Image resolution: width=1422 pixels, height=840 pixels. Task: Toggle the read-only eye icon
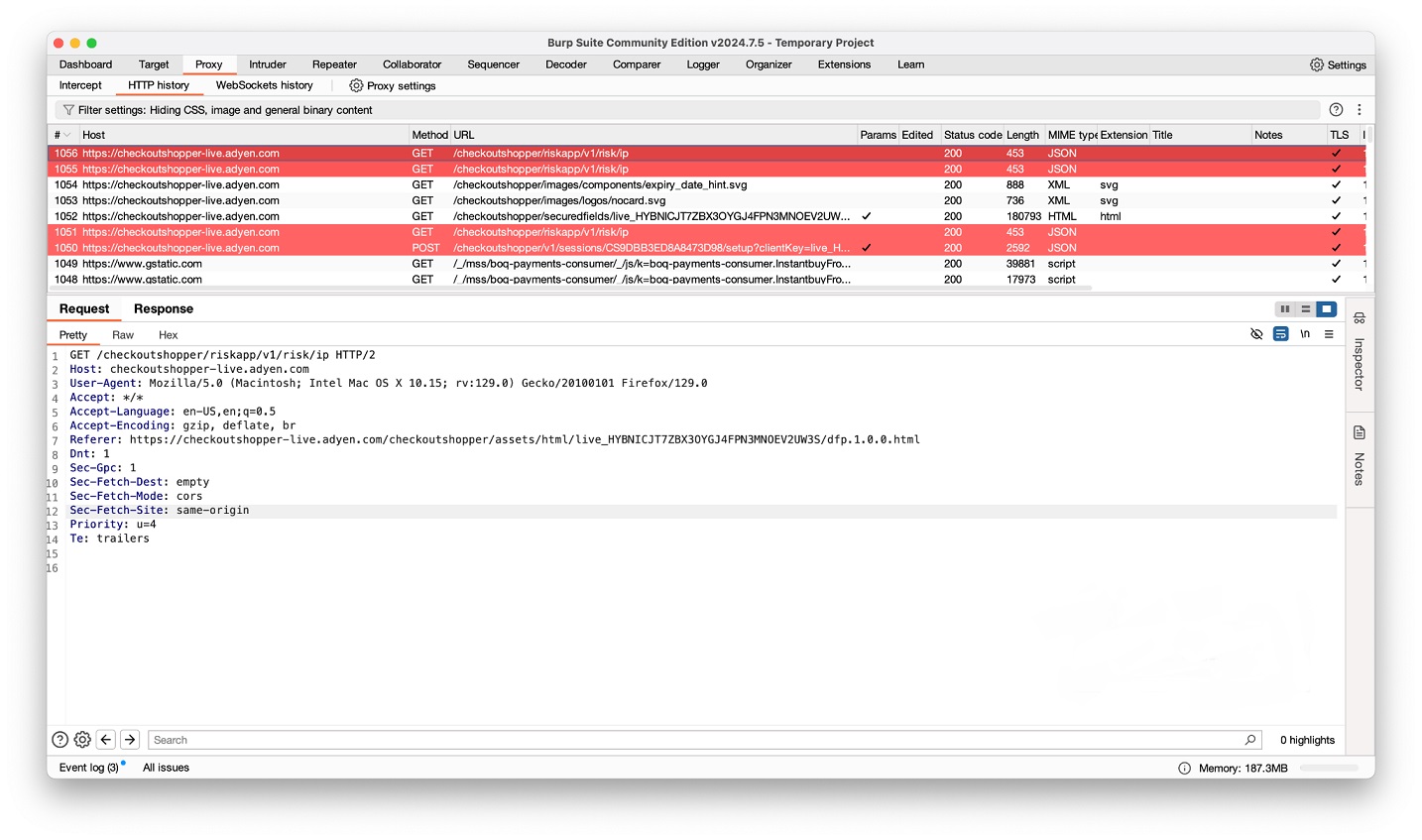[x=1257, y=334]
